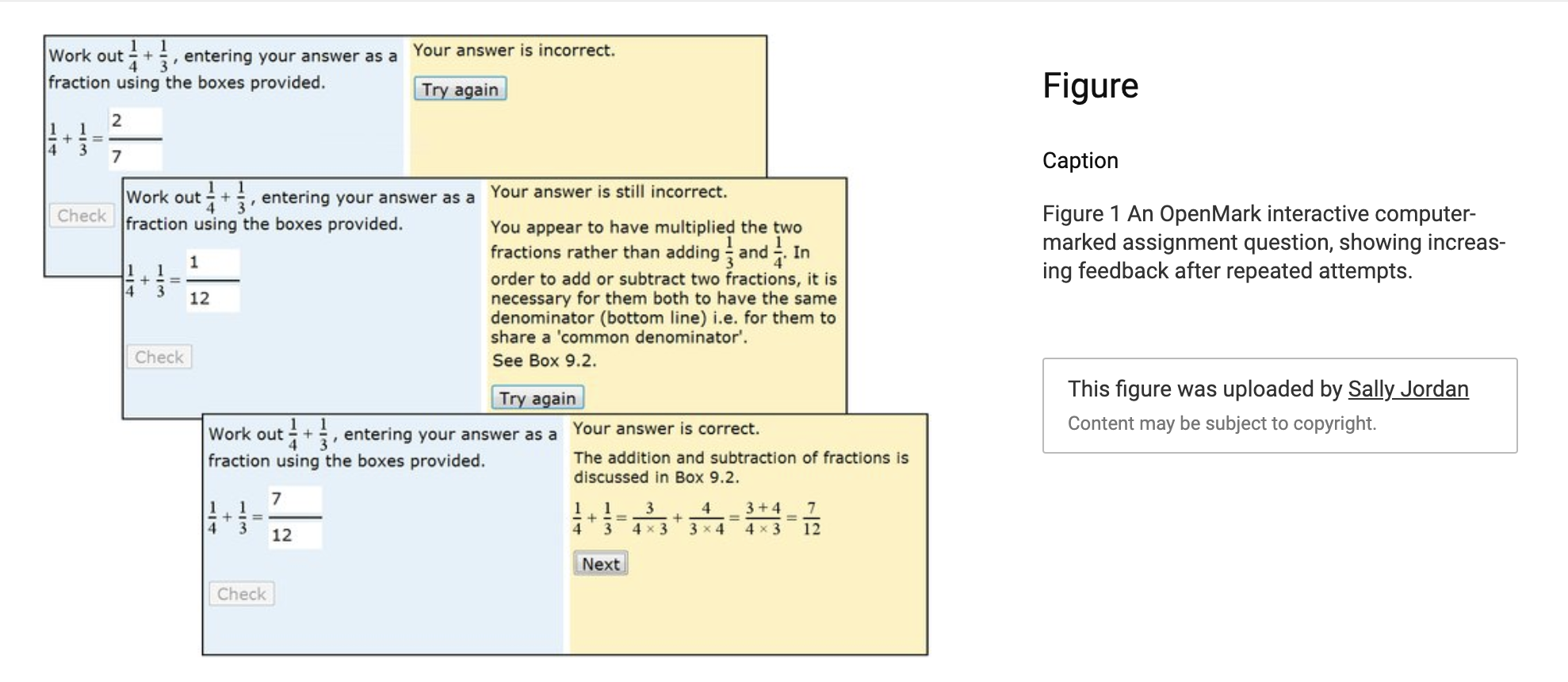The height and width of the screenshot is (682, 1568).
Task: Click the "See Box 9.2" reference text
Action: tap(546, 361)
